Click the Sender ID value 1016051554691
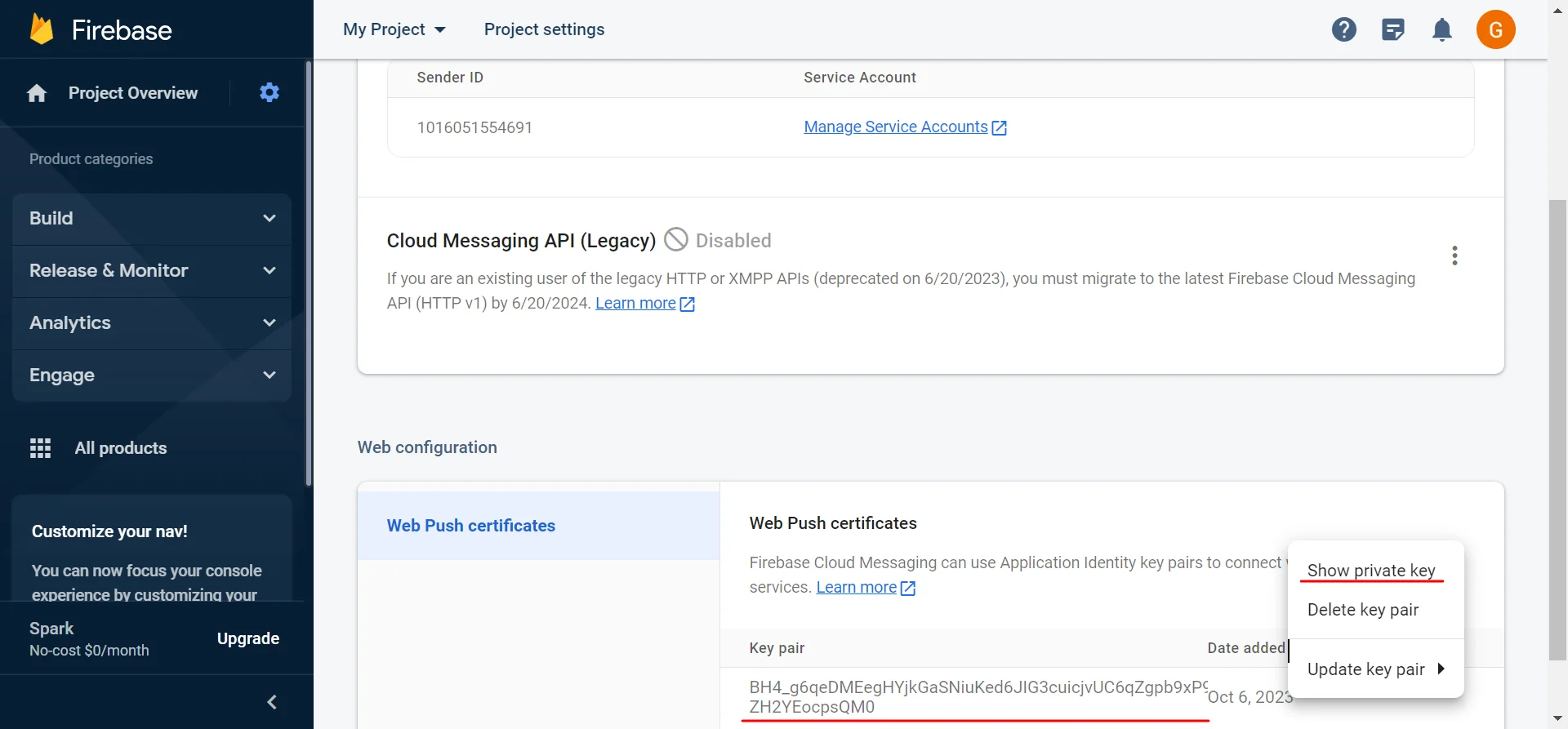Screen dimensions: 1568x729 [474, 127]
